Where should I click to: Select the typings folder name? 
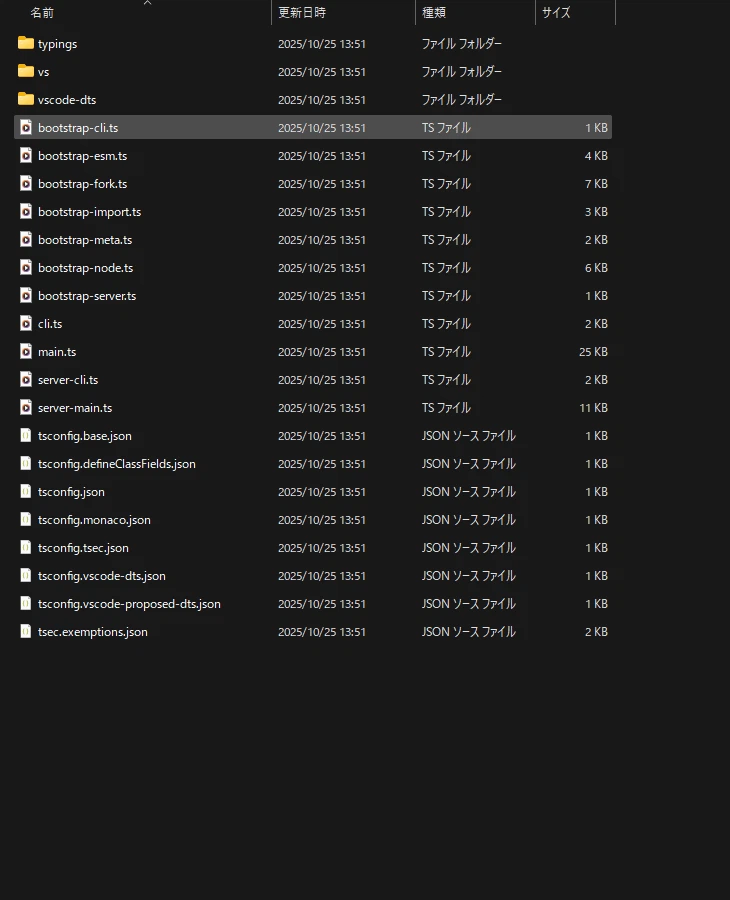pyautogui.click(x=57, y=44)
